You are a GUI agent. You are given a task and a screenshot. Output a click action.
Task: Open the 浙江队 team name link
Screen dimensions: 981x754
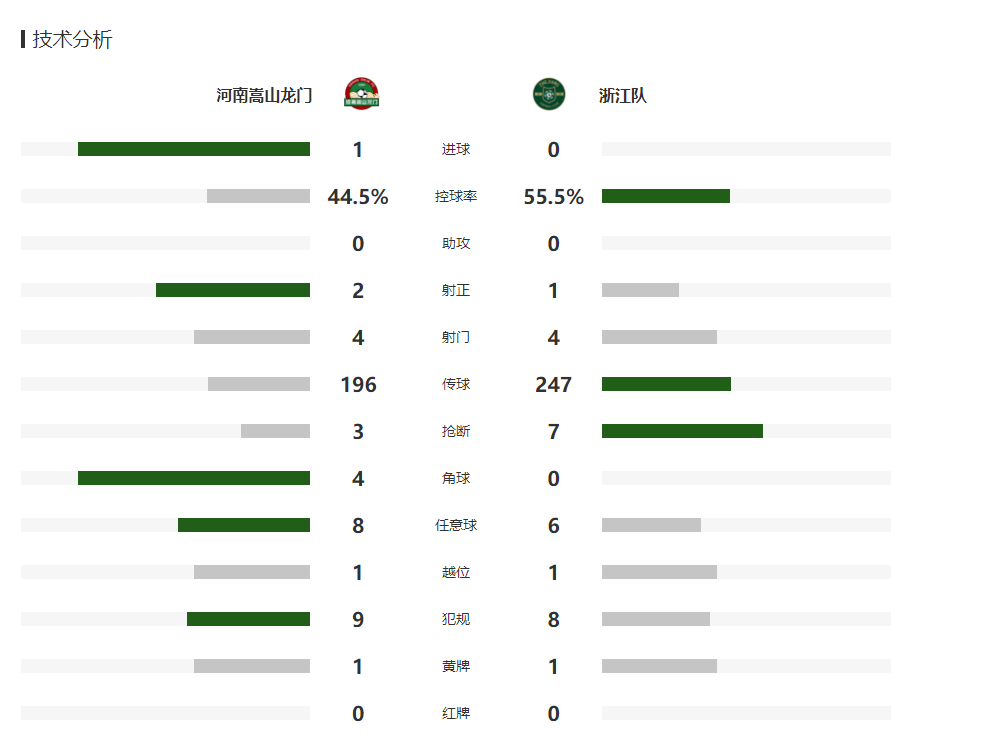point(623,96)
